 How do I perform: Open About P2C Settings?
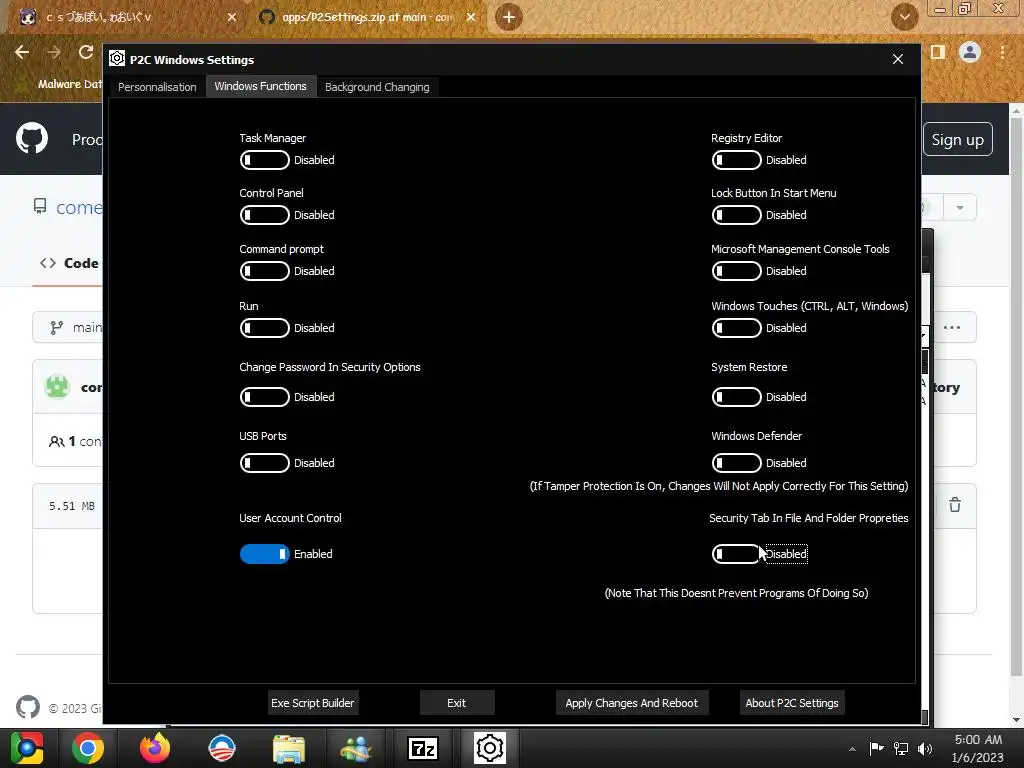792,703
